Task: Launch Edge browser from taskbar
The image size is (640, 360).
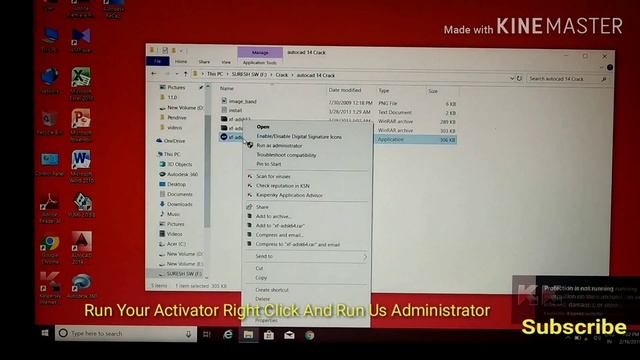Action: point(228,335)
